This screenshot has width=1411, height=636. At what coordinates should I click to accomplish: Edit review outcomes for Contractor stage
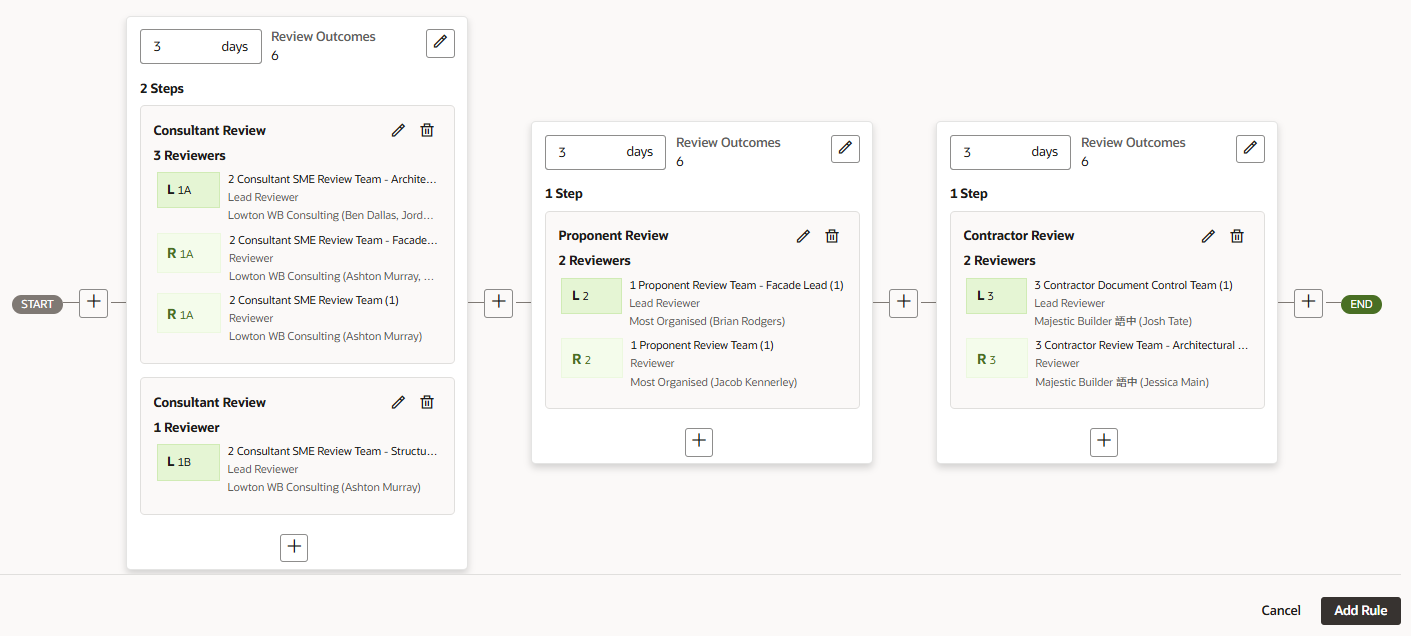(1250, 149)
